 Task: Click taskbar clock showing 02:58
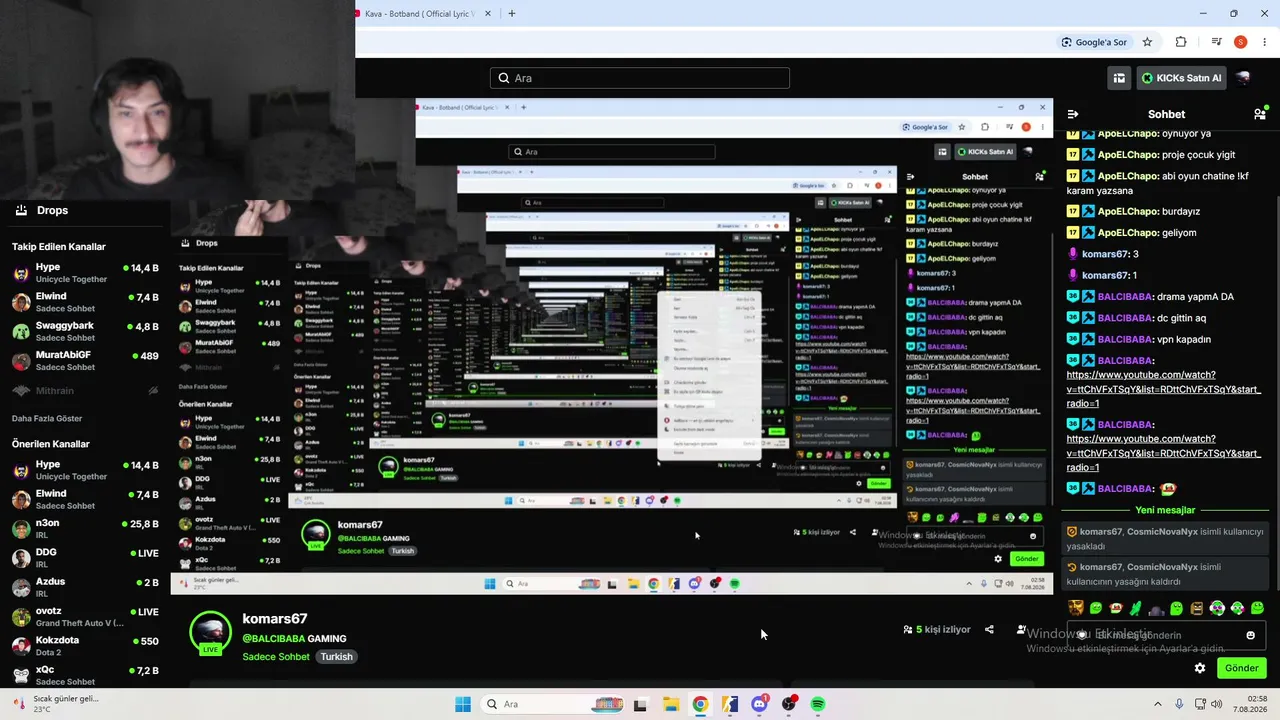[1249, 704]
